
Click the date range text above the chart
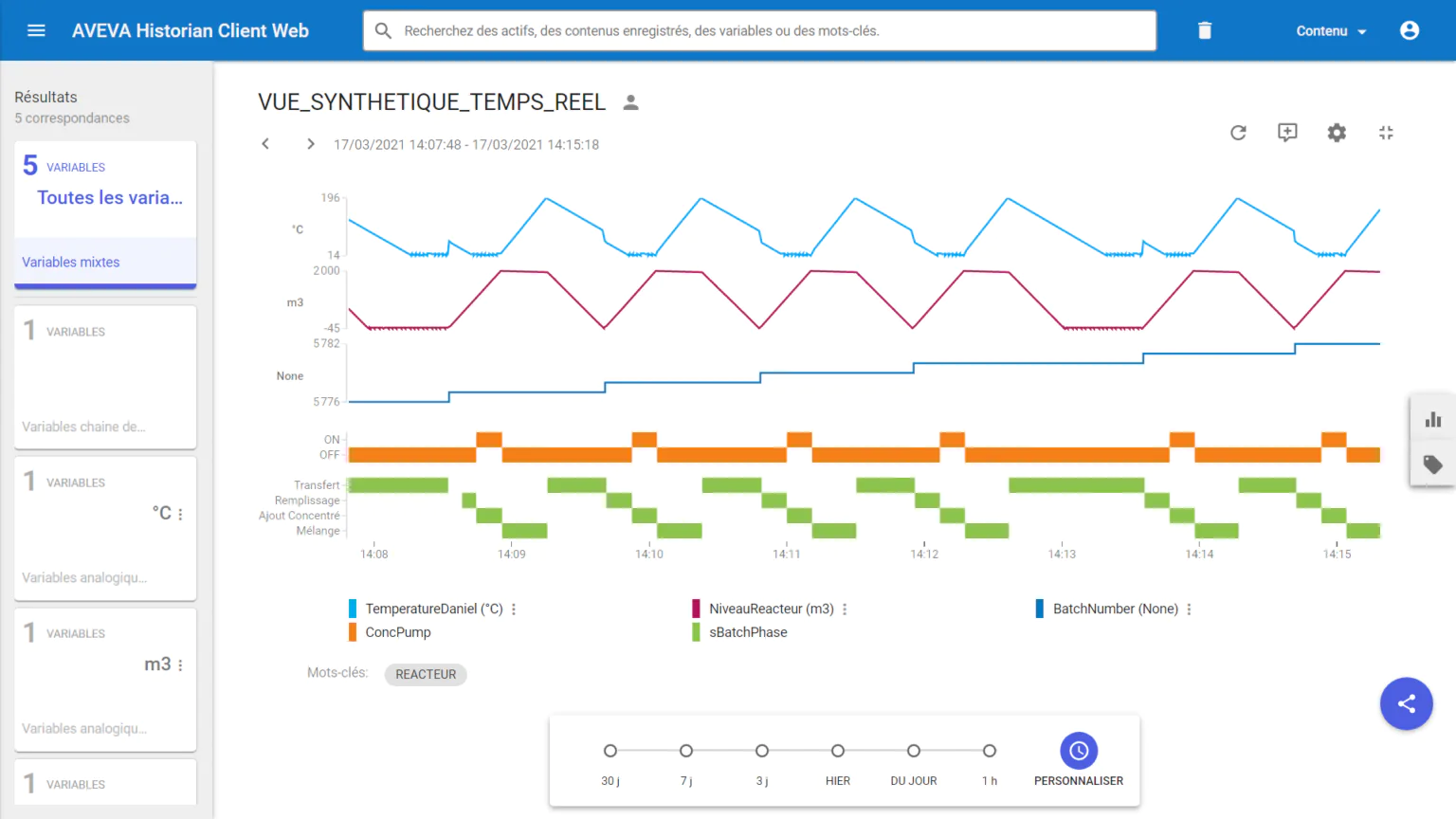(x=466, y=145)
